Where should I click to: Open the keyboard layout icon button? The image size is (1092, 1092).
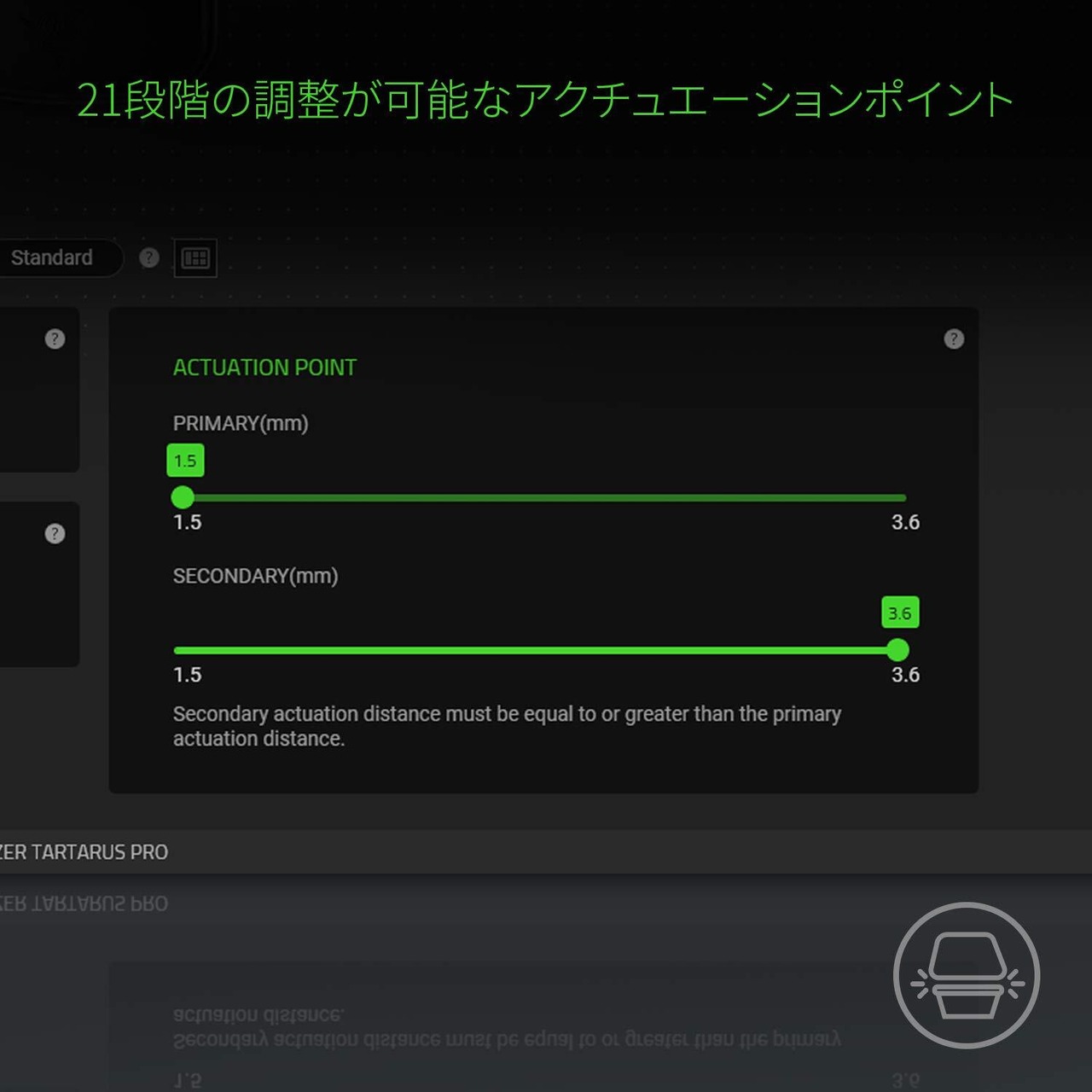195,258
